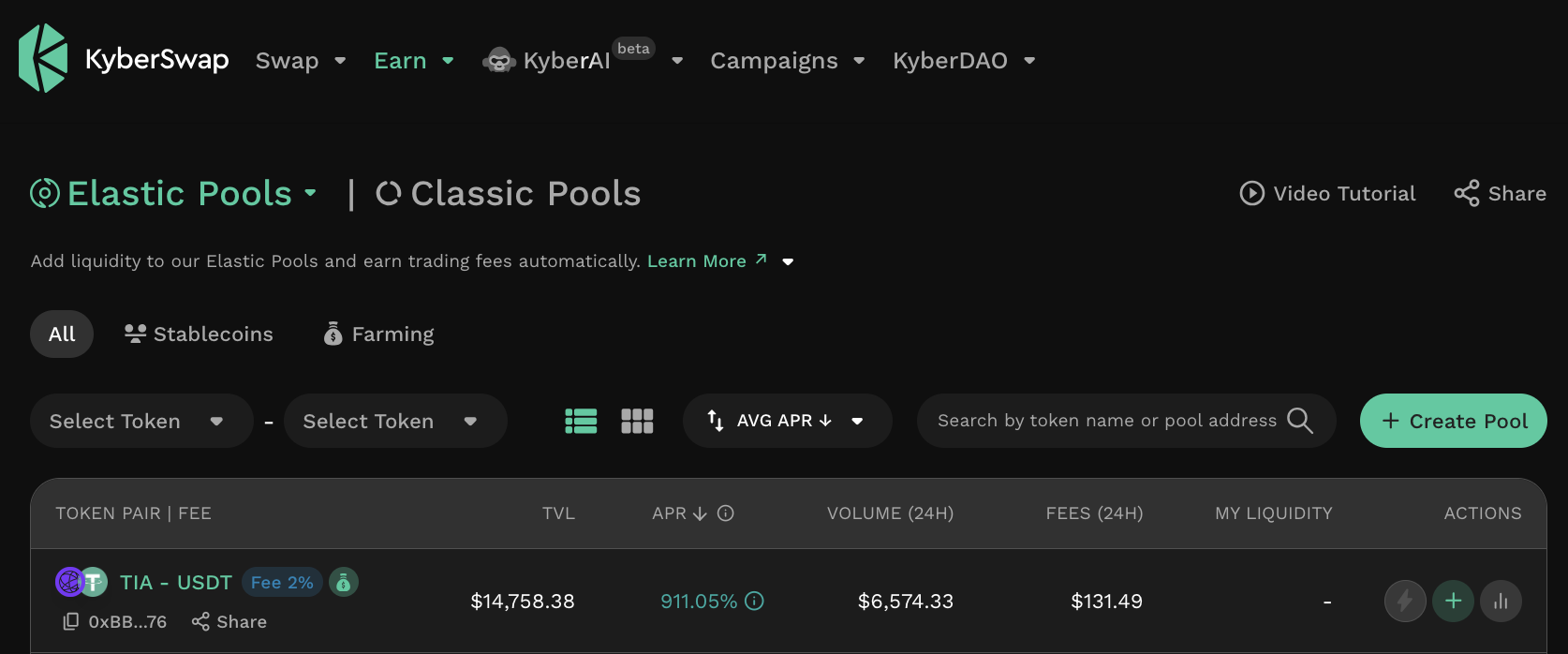Click the 911.05% APR value
The image size is (1568, 654).
point(699,602)
